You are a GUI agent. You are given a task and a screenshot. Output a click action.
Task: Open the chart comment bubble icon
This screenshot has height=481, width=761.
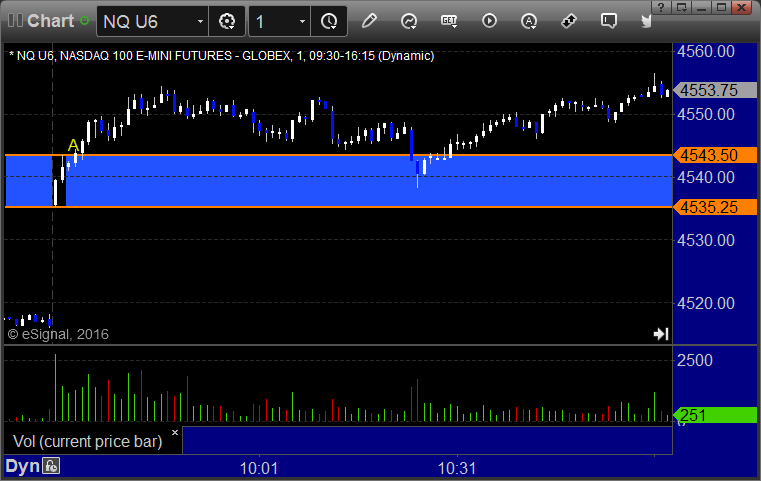click(609, 21)
